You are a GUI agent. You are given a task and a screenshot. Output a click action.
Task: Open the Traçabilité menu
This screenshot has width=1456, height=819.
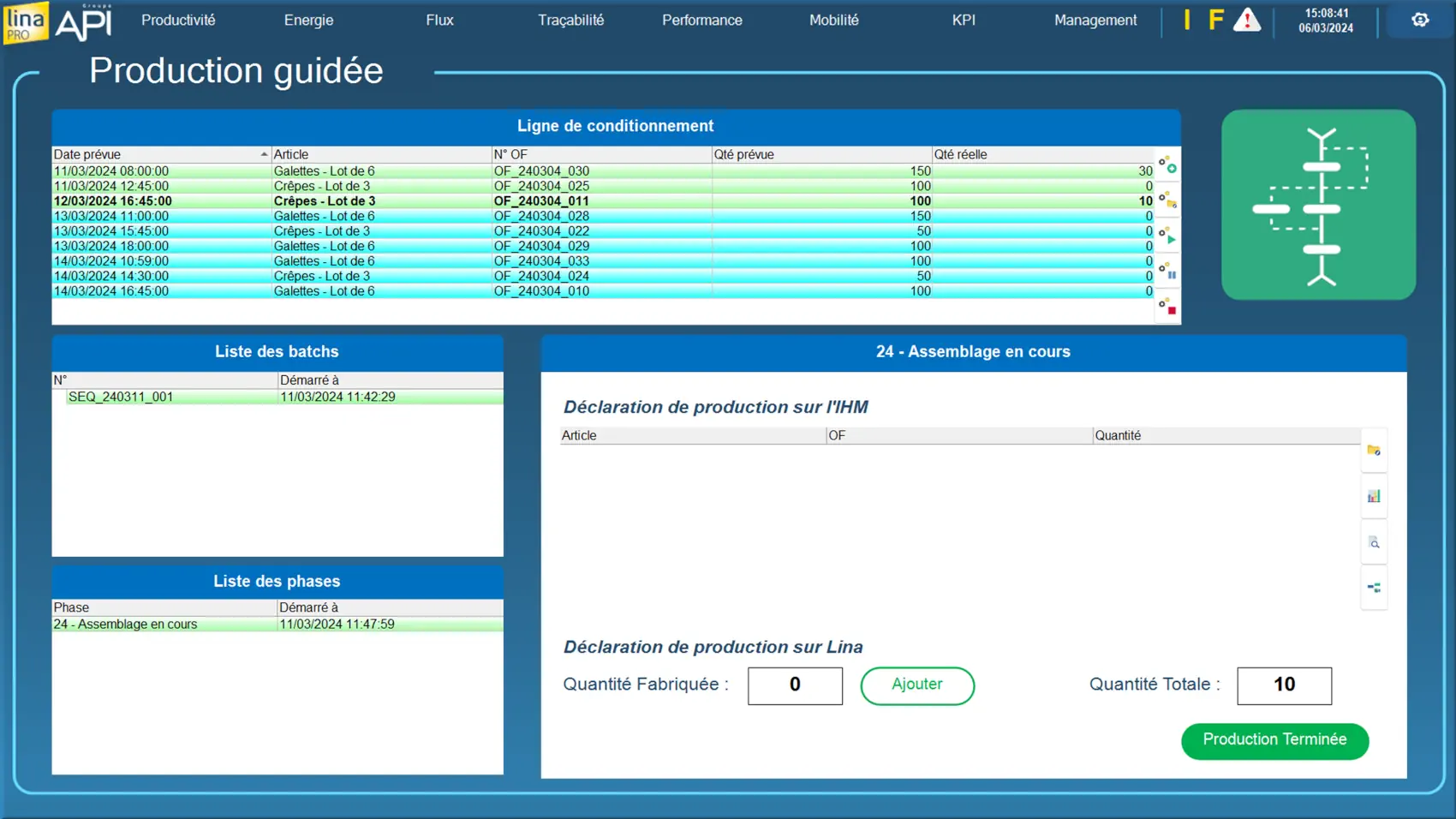tap(570, 21)
